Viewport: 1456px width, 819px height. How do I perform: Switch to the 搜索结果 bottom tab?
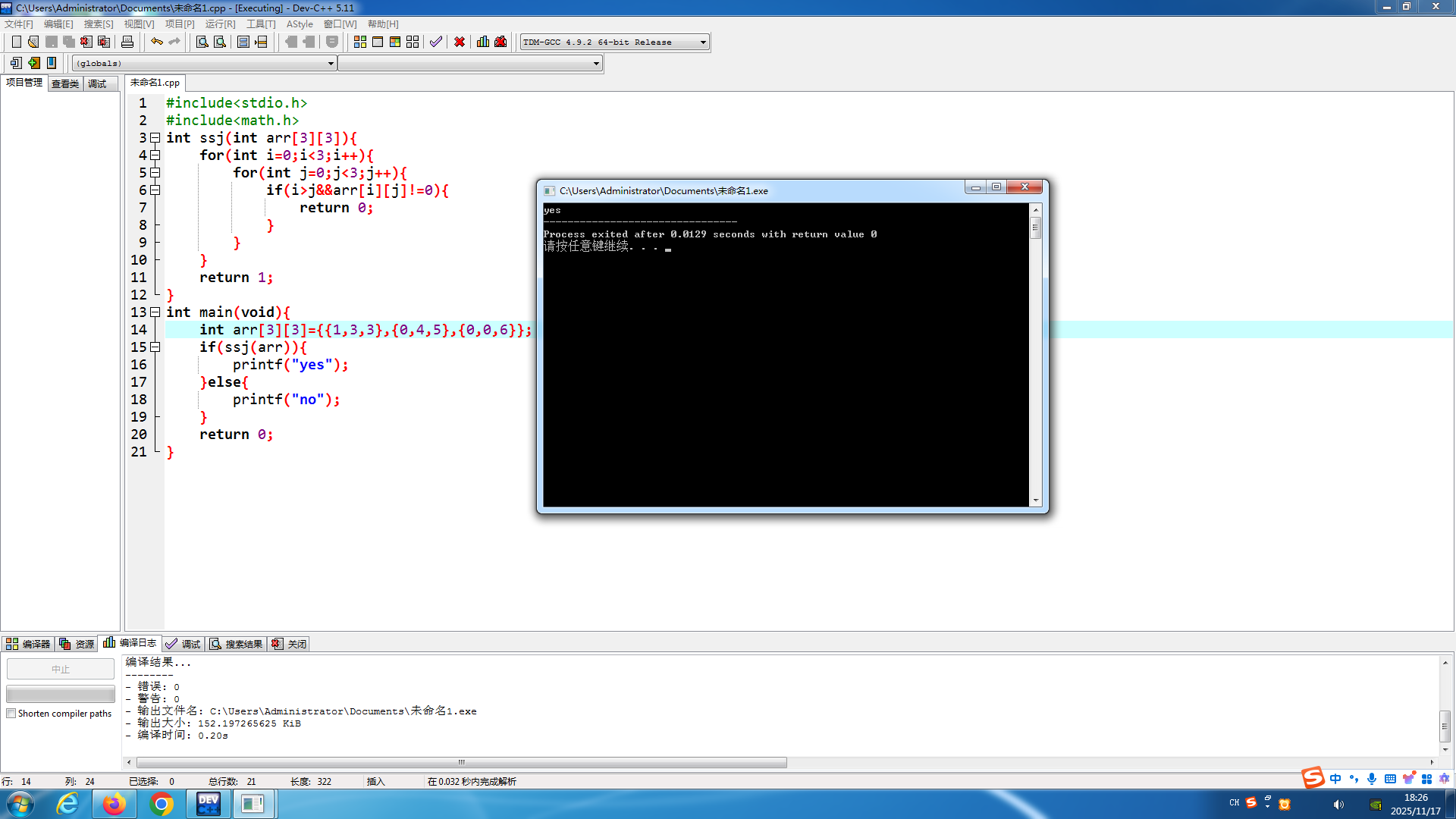pyautogui.click(x=237, y=644)
